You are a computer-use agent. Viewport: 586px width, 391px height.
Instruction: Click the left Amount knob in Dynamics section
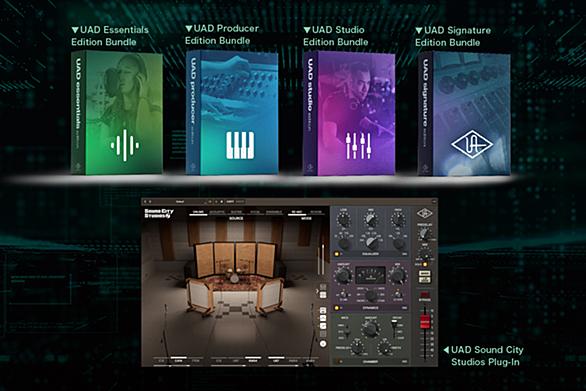343,275
